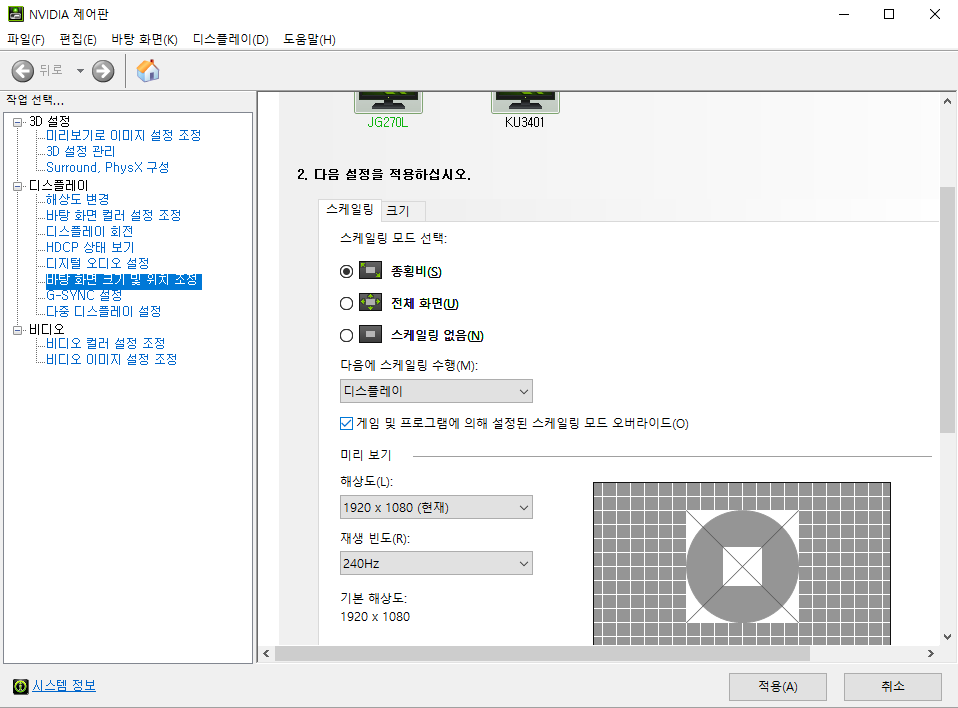The image size is (958, 708).
Task: Open the 파일(F) menu
Action: [26, 40]
